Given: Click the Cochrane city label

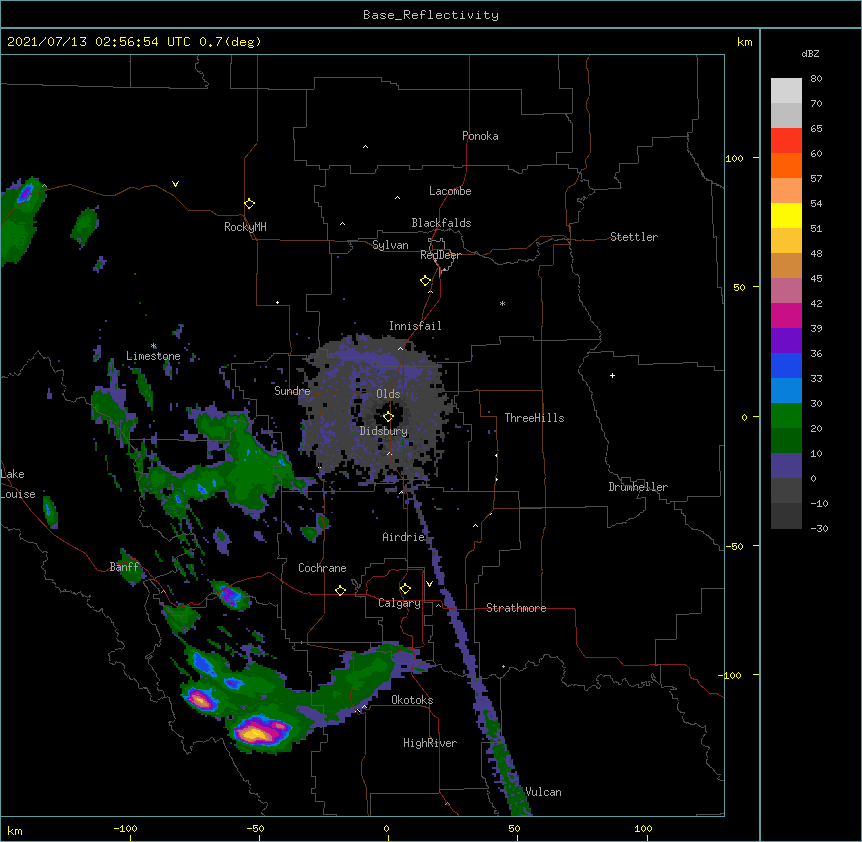Looking at the screenshot, I should coord(322,568).
